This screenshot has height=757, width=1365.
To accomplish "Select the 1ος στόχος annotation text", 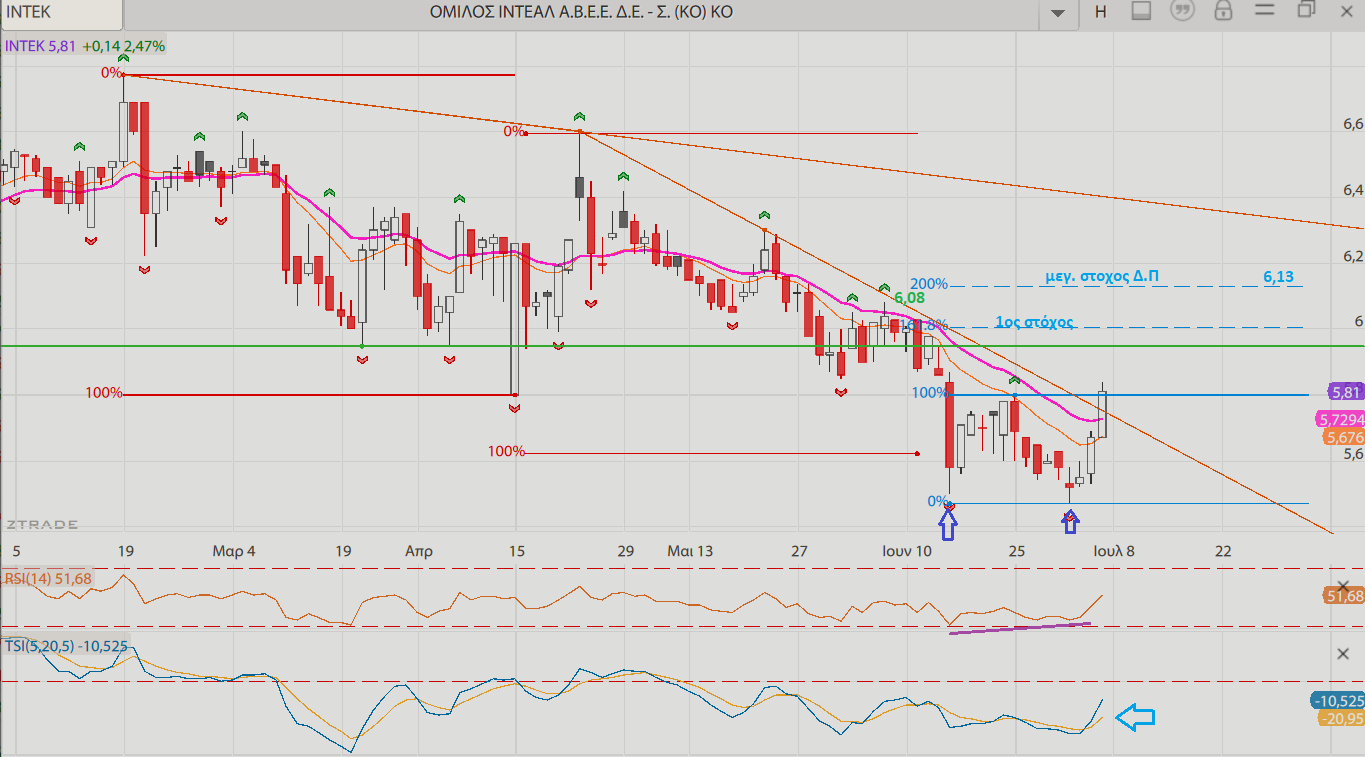I will [1034, 322].
